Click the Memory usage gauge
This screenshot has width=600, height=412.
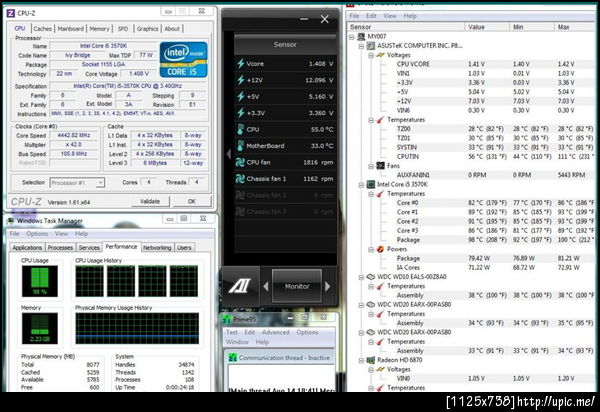[40, 328]
